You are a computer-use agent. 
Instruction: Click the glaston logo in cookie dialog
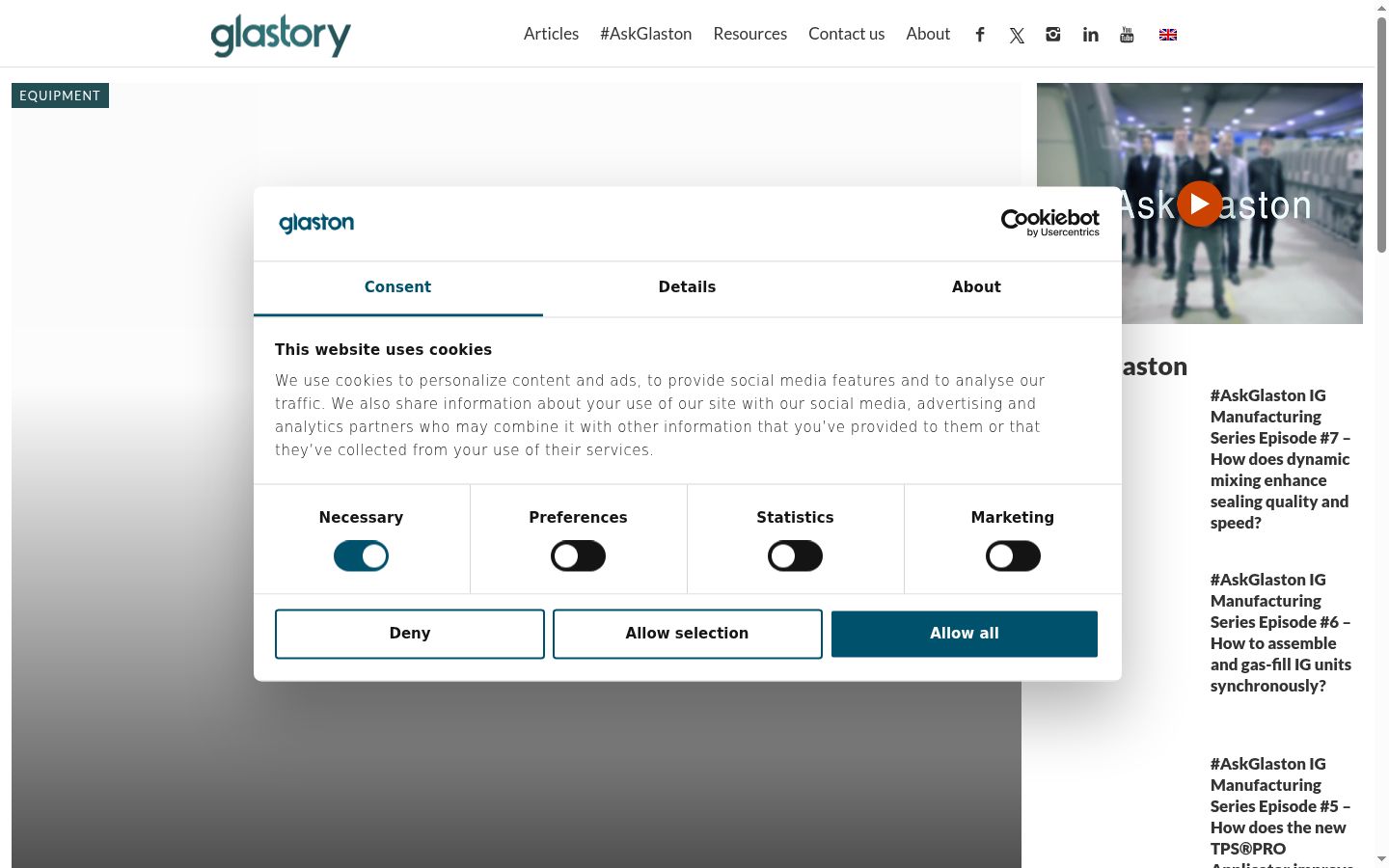pos(316,223)
